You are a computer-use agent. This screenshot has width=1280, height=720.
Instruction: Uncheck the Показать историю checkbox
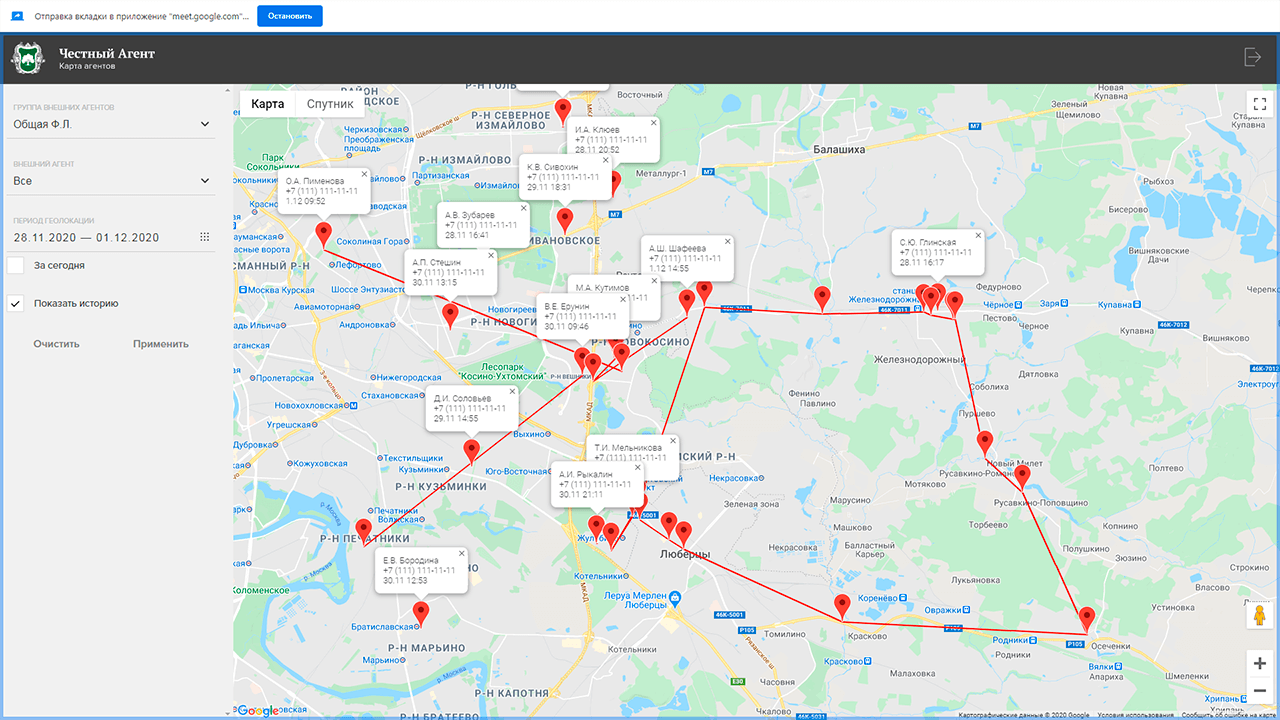pyautogui.click(x=15, y=303)
